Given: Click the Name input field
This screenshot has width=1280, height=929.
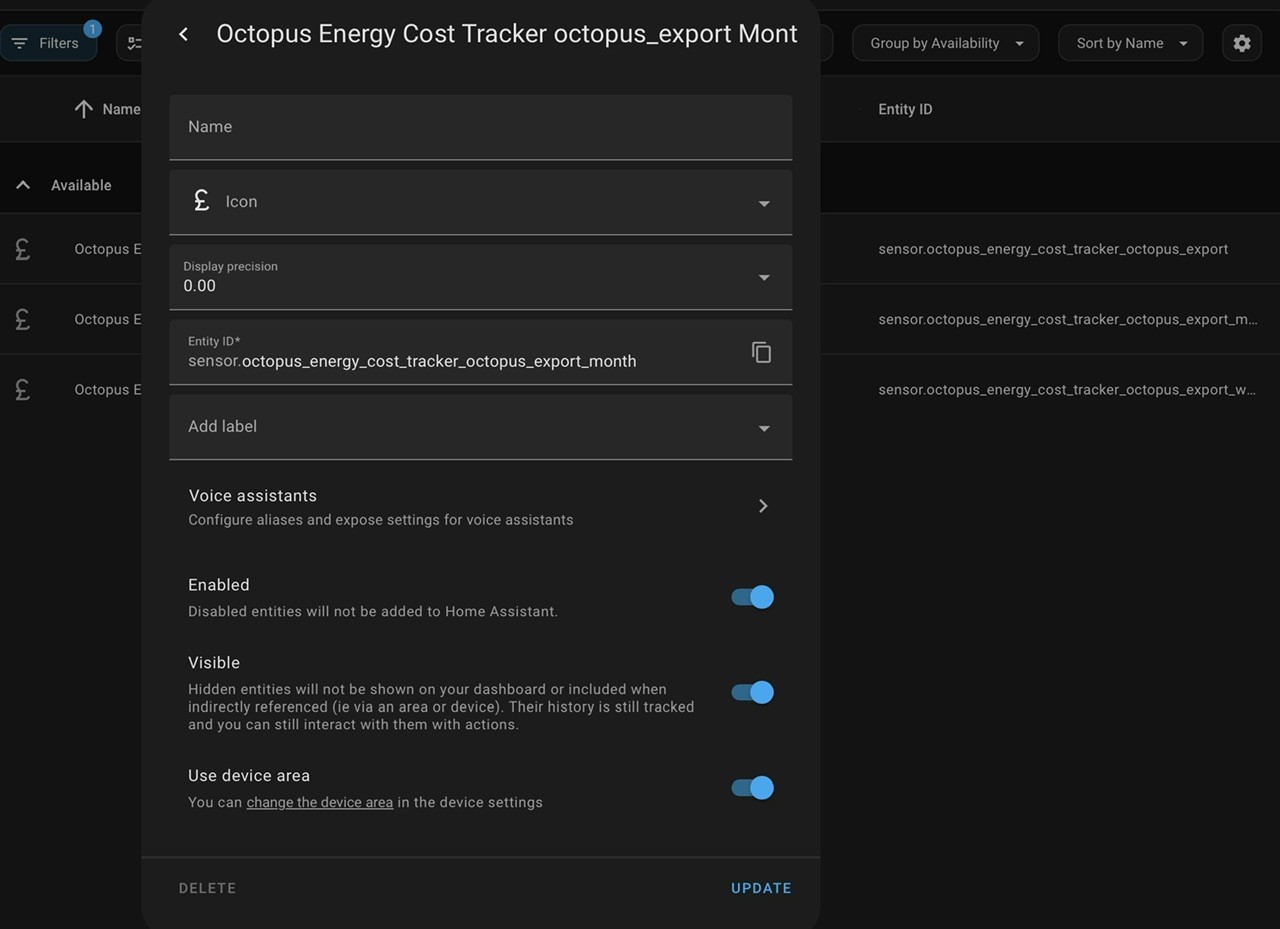Looking at the screenshot, I should pyautogui.click(x=480, y=127).
